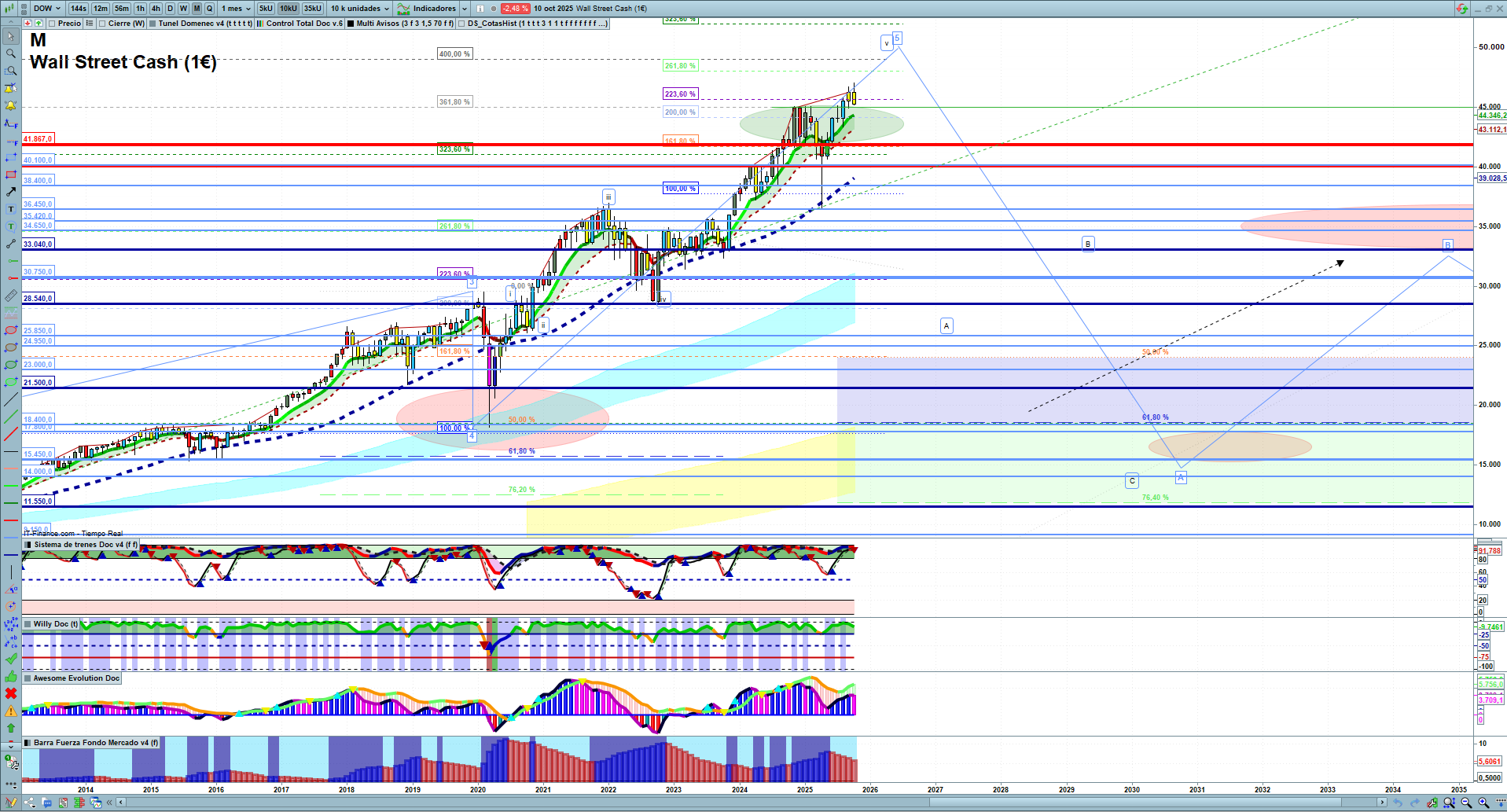Image resolution: width=1507 pixels, height=812 pixels.
Task: Switch to the W weekly timeframe
Action: (183, 9)
